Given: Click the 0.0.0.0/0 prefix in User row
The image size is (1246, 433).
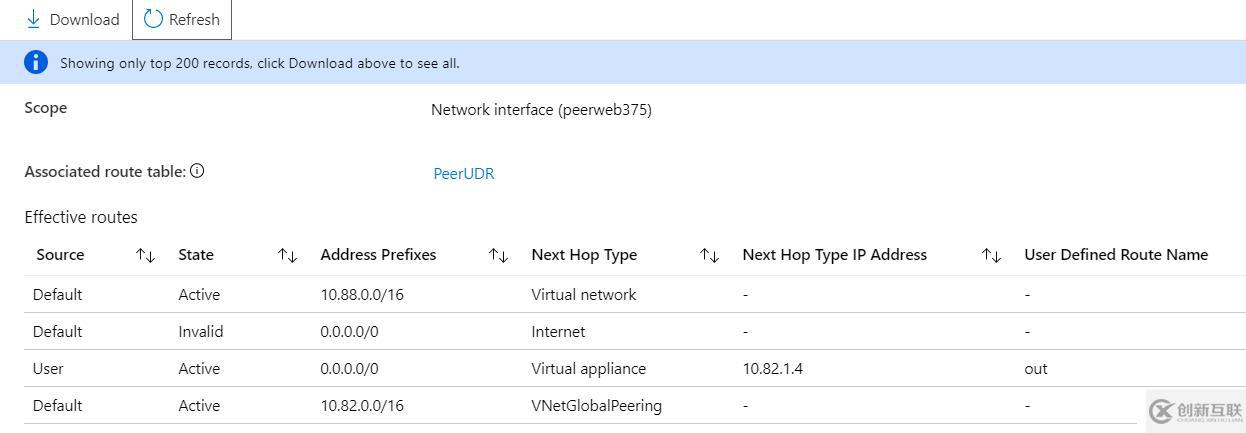Looking at the screenshot, I should pyautogui.click(x=350, y=369).
